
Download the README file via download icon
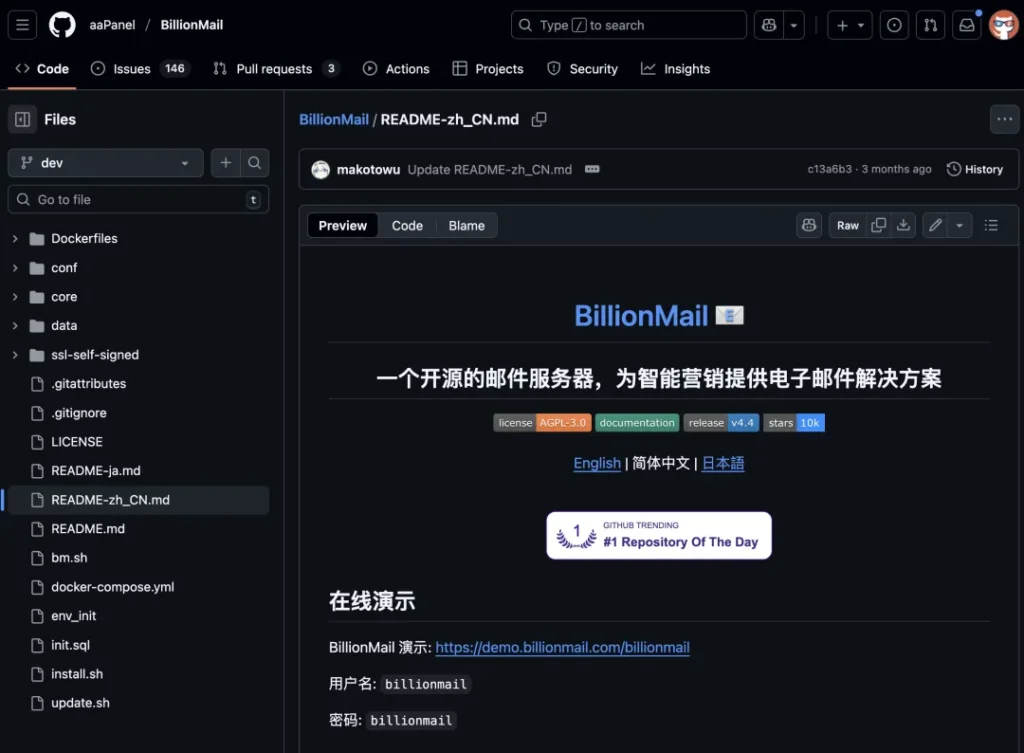(903, 225)
